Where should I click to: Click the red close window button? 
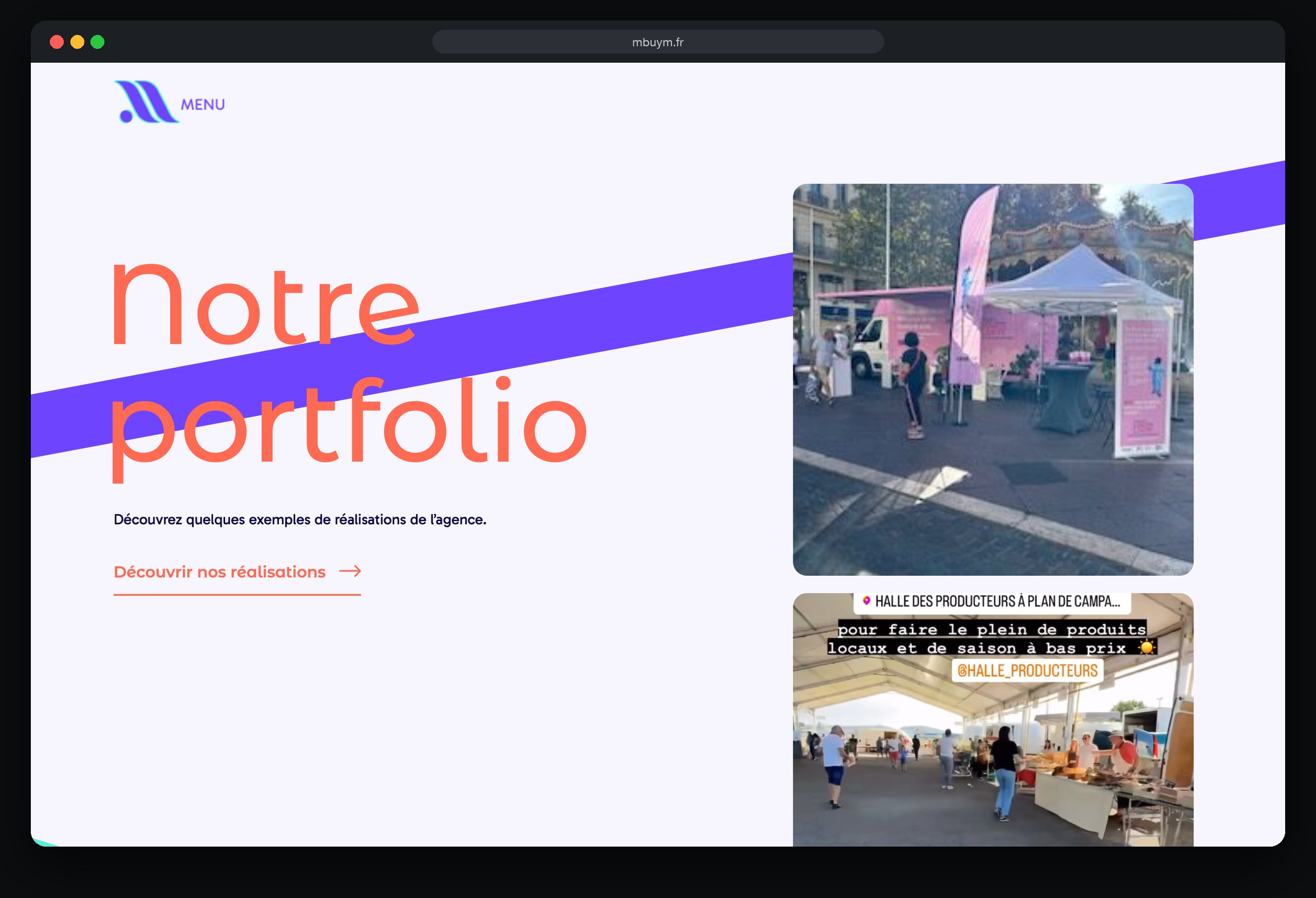click(57, 42)
